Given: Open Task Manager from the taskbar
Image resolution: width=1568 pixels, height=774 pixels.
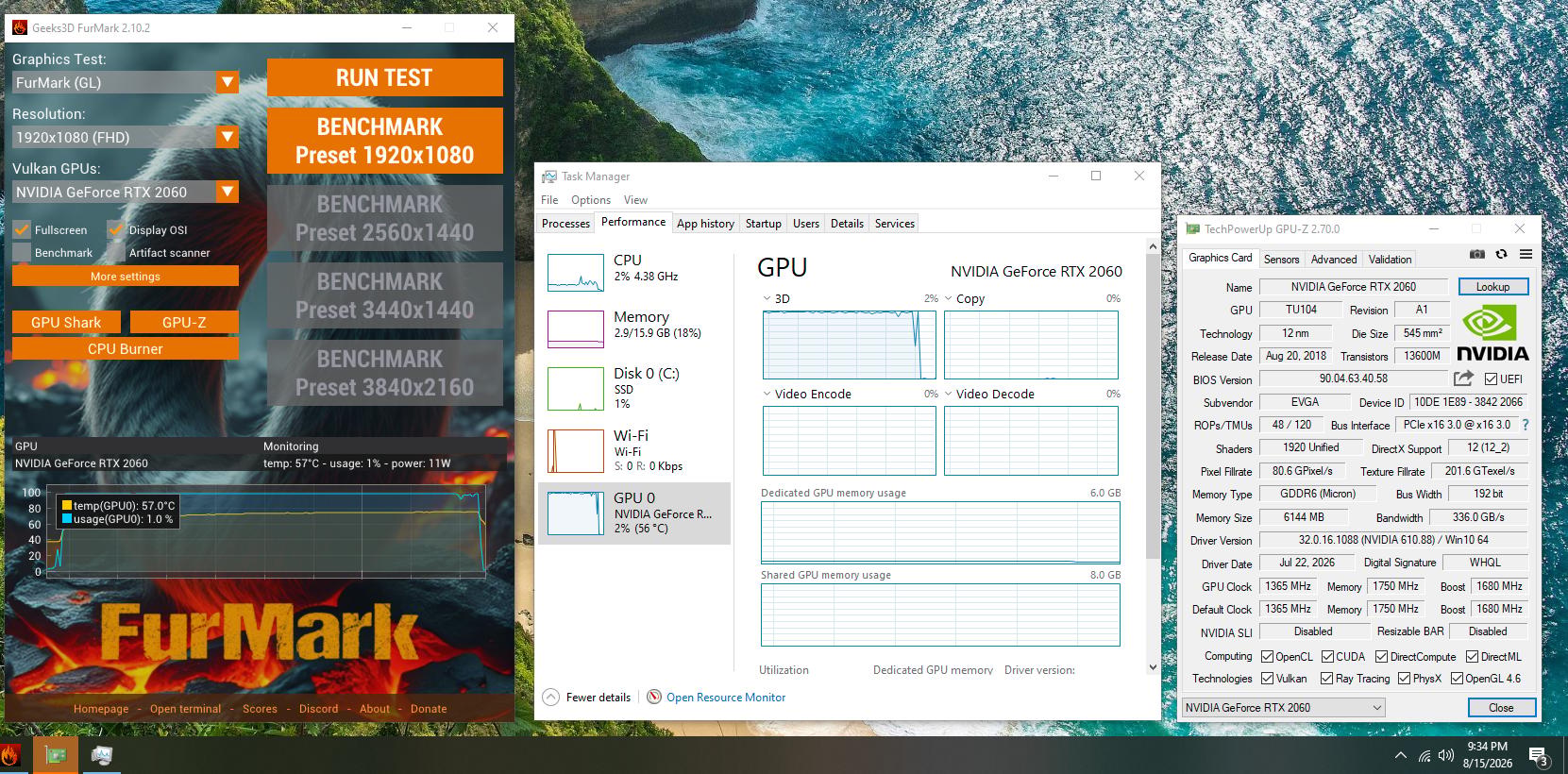Looking at the screenshot, I should (101, 755).
